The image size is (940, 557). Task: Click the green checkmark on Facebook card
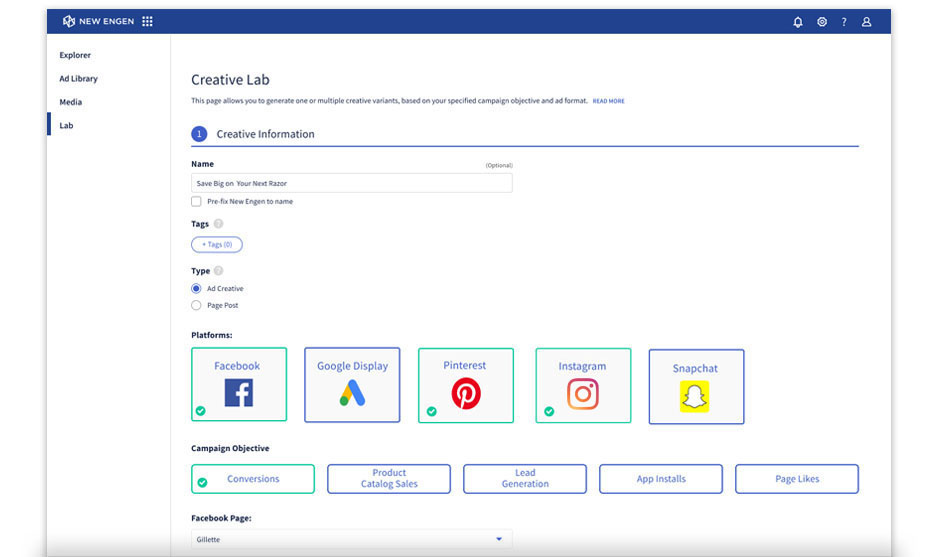(201, 411)
